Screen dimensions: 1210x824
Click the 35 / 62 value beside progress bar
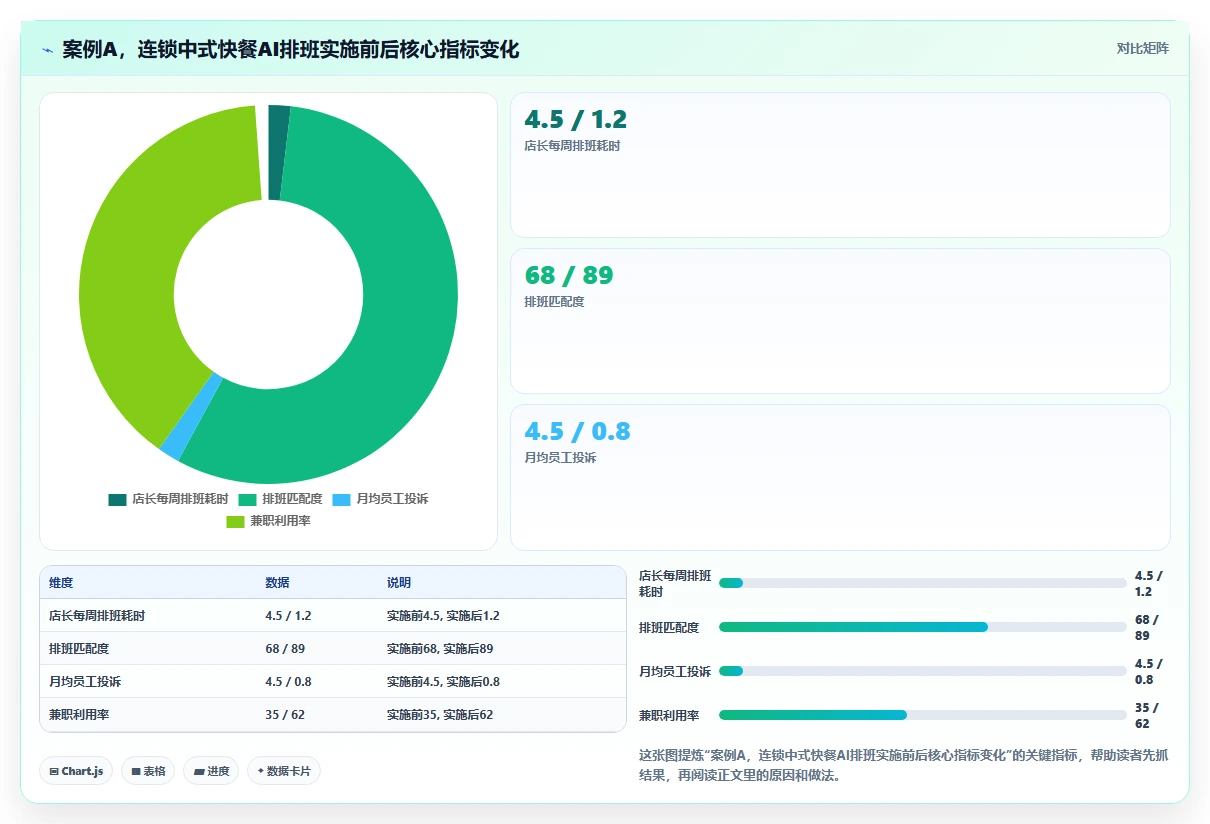[x=1147, y=716]
